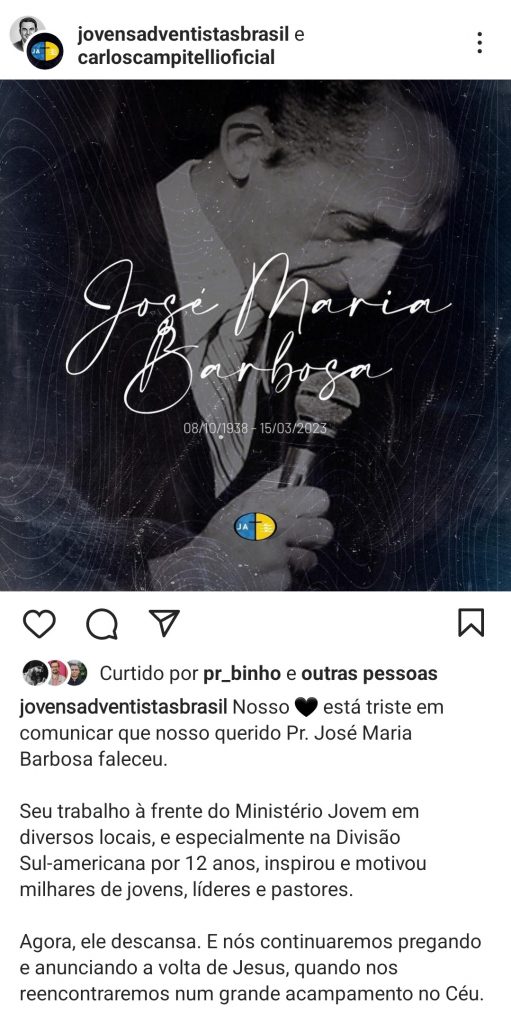
Task: Tap jovensadventistasbrasil username in the caption
Action: pyautogui.click(x=124, y=707)
